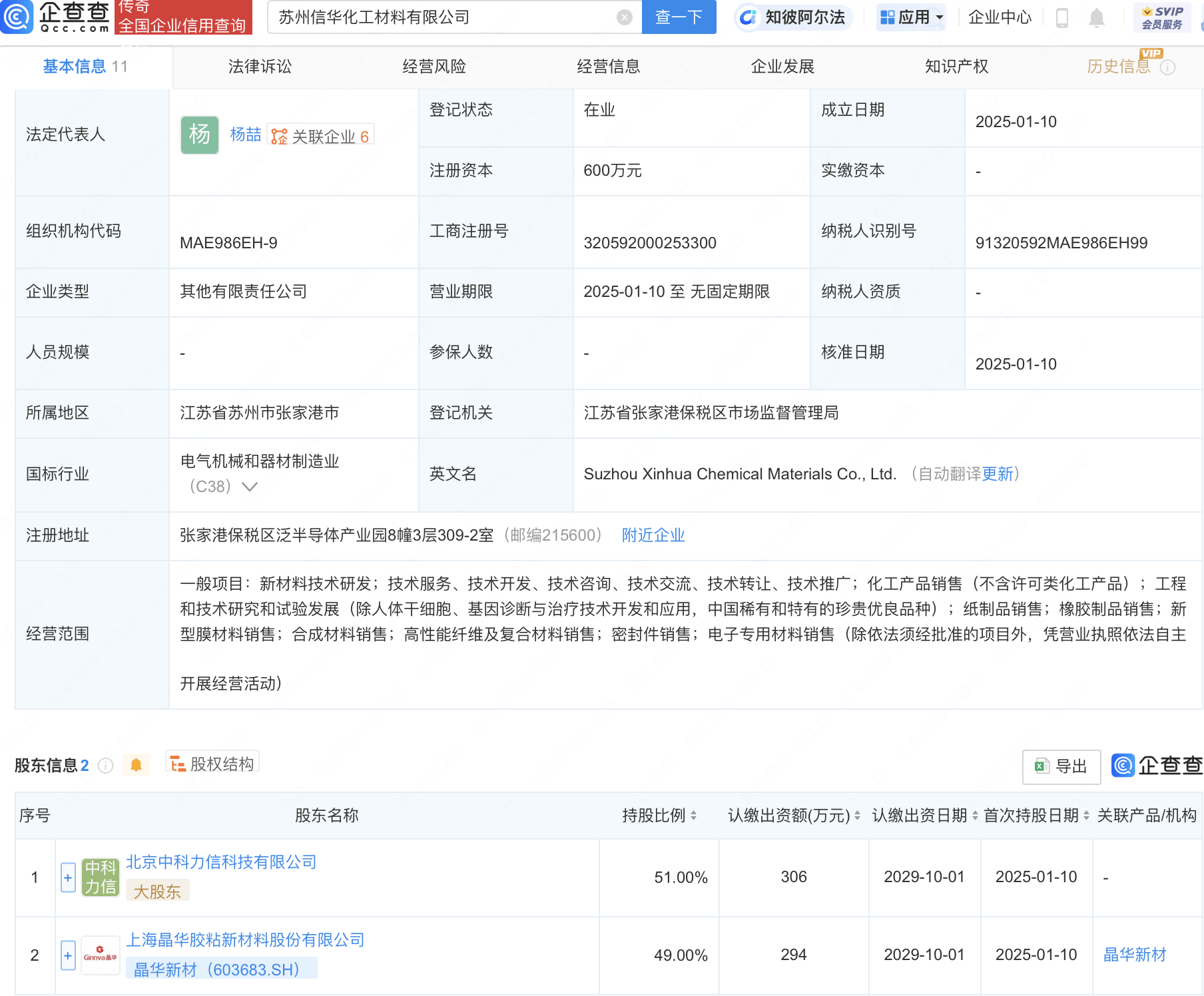Click 杨 avatar of legal representative
This screenshot has width=1204, height=996.
click(200, 135)
